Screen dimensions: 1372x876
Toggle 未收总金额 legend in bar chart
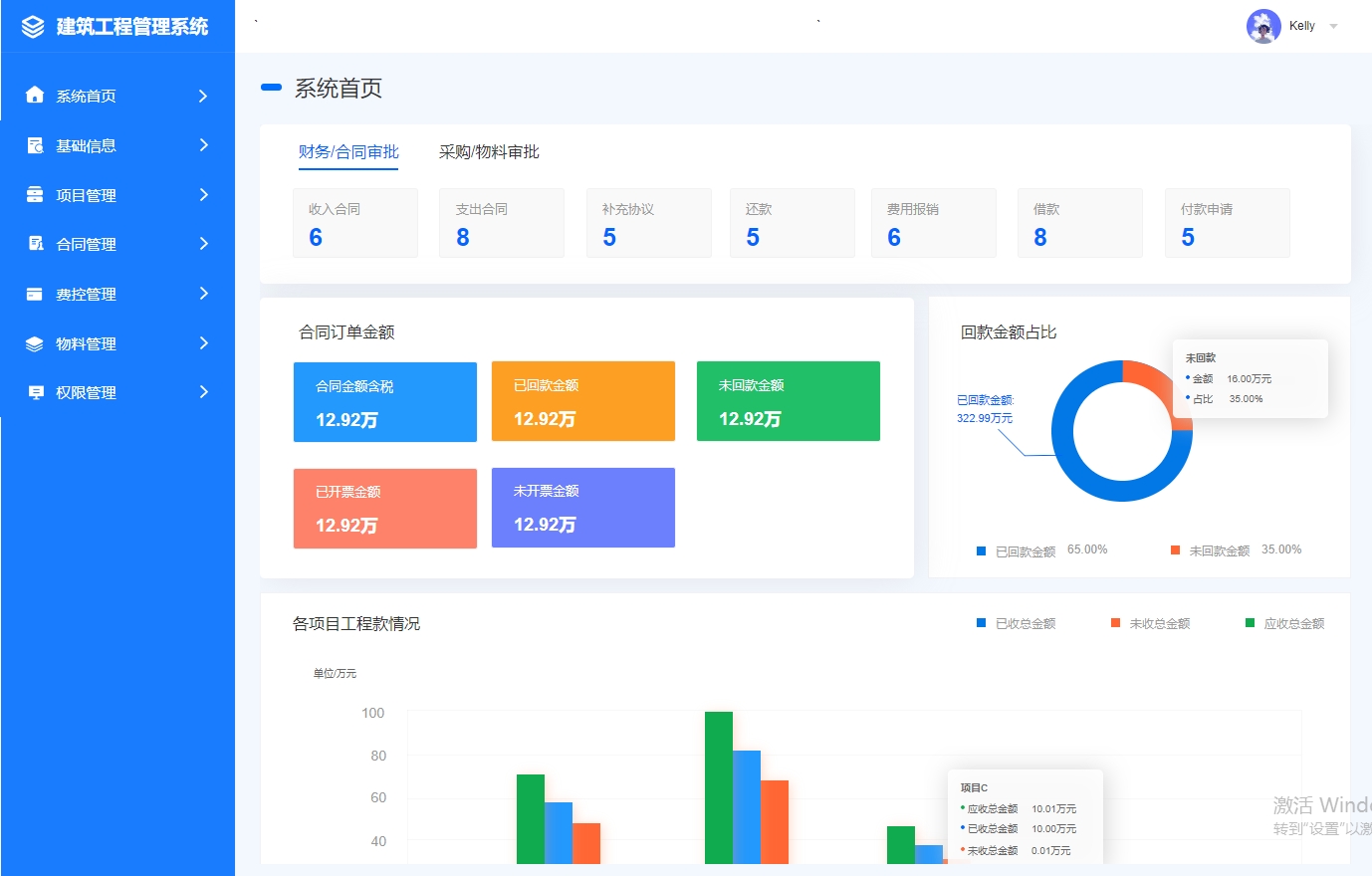[x=1151, y=623]
